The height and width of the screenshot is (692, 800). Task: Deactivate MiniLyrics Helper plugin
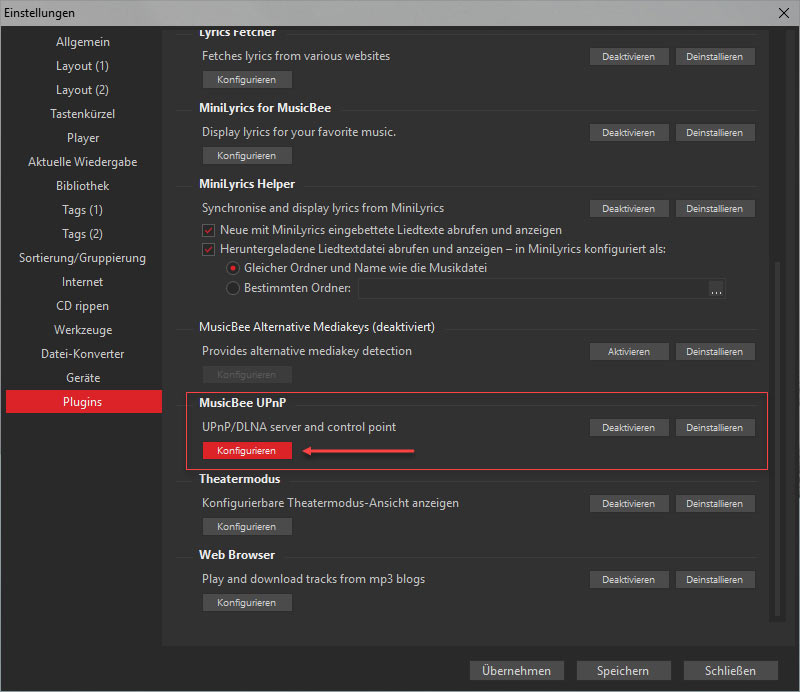tap(629, 209)
